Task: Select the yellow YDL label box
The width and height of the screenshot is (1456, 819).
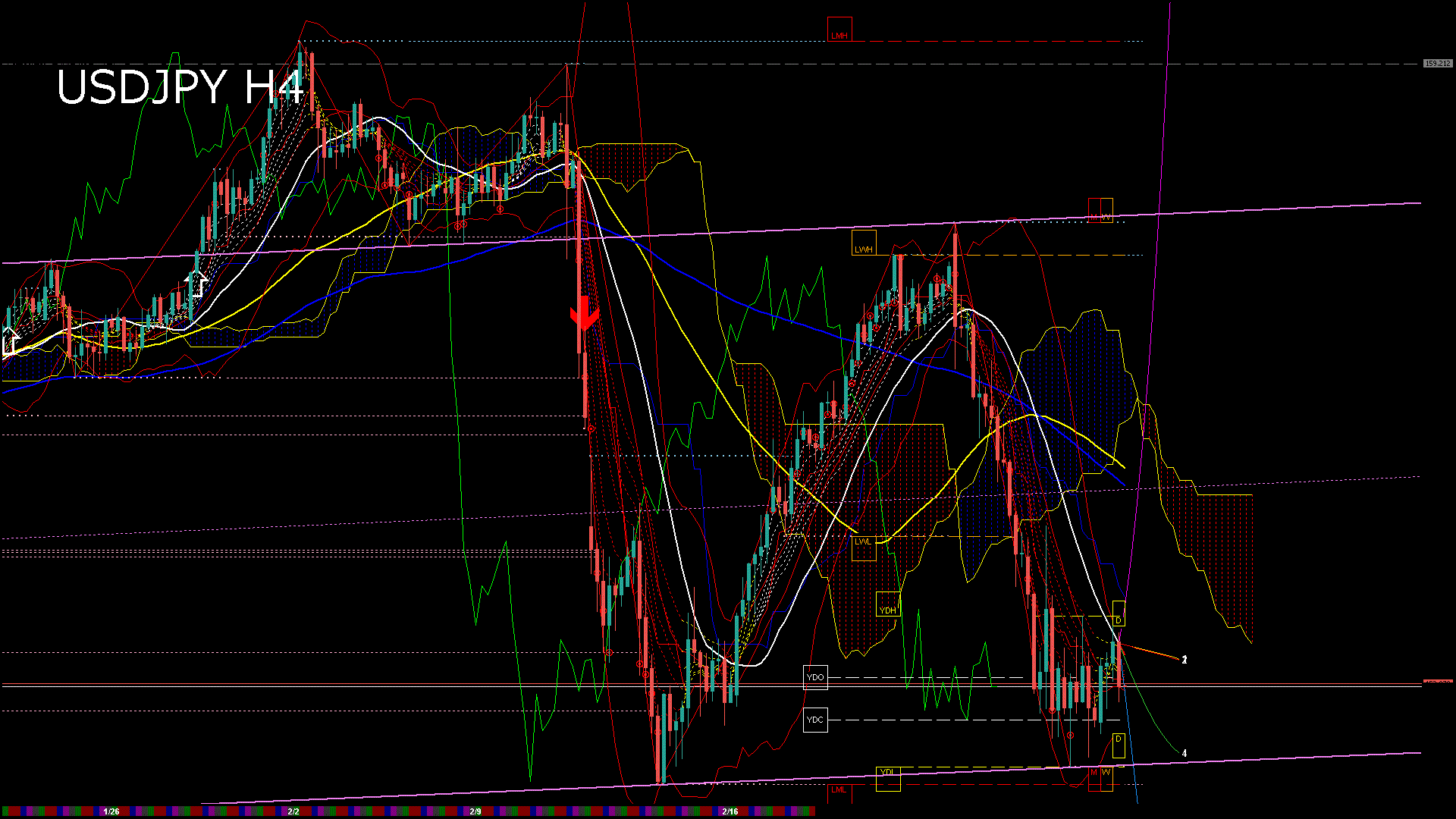Action: [888, 779]
